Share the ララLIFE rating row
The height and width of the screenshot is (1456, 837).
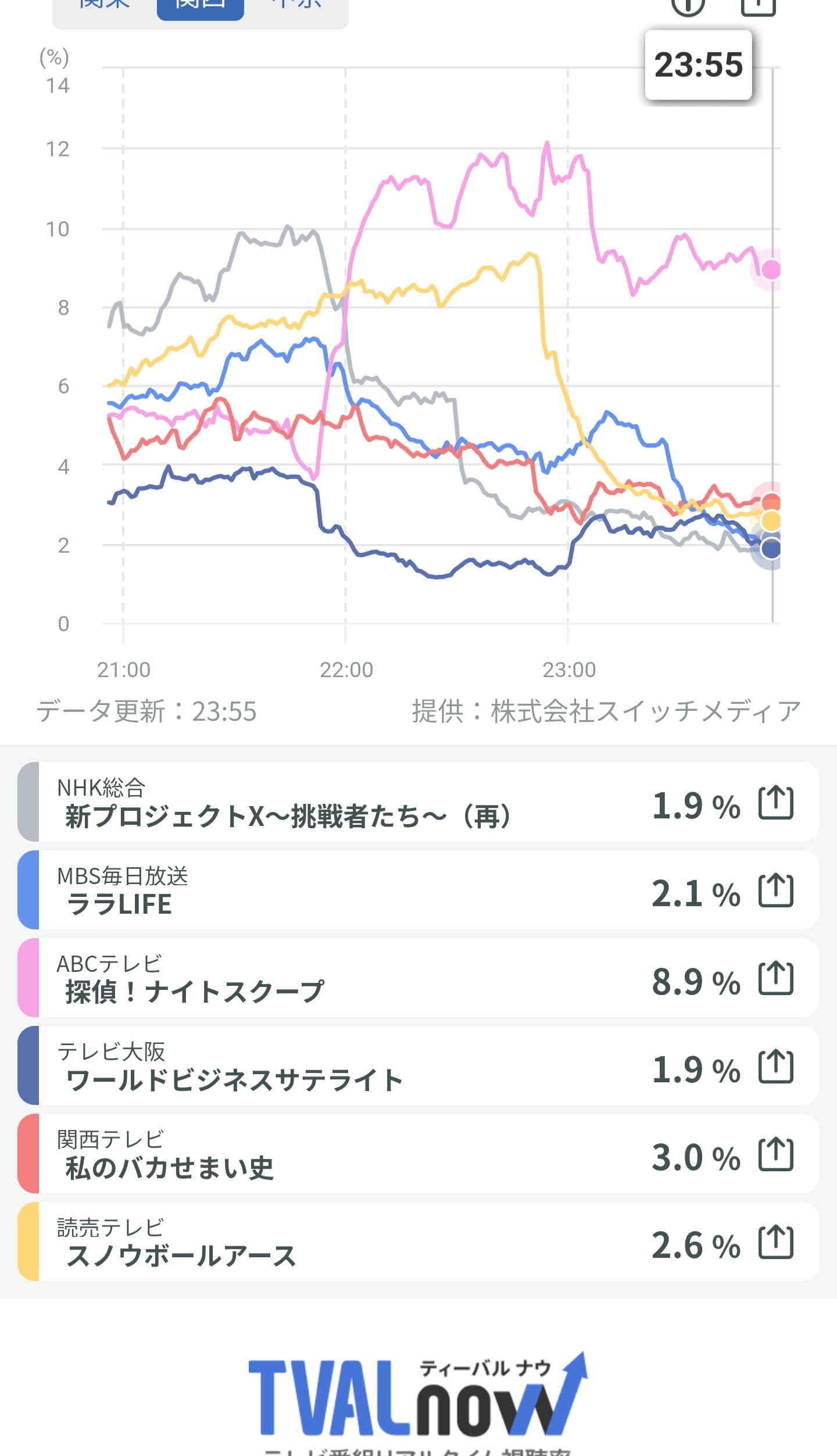point(775,890)
